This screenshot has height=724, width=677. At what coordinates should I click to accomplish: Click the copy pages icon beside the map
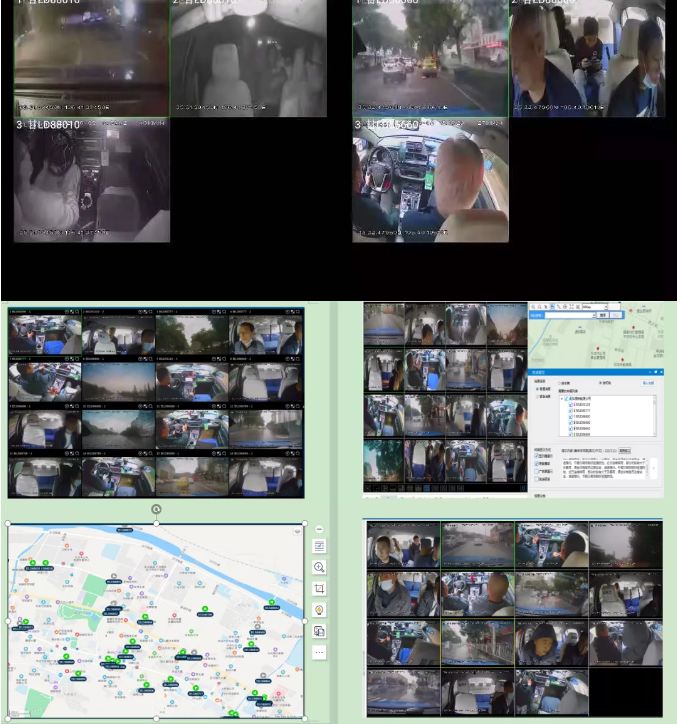[319, 631]
